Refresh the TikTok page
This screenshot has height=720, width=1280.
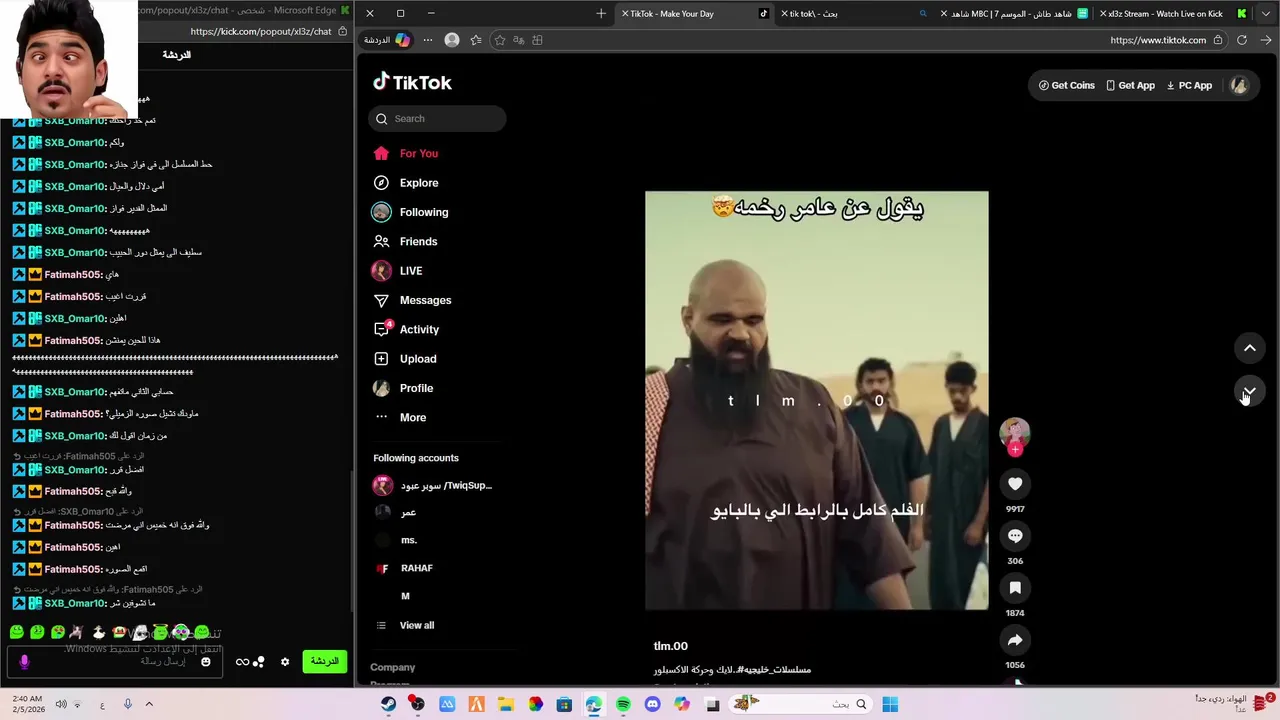(x=1242, y=40)
